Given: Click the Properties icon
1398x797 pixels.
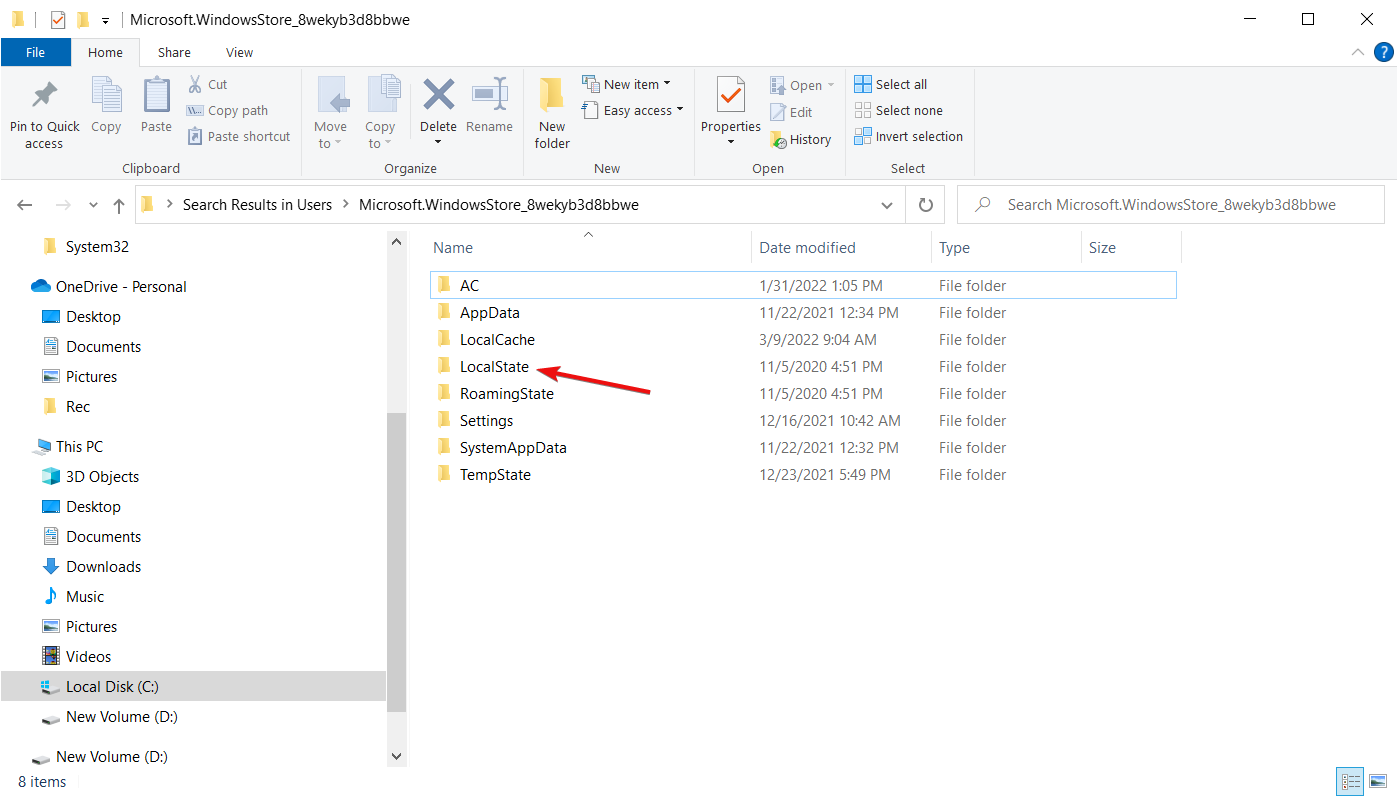Looking at the screenshot, I should coord(731,97).
